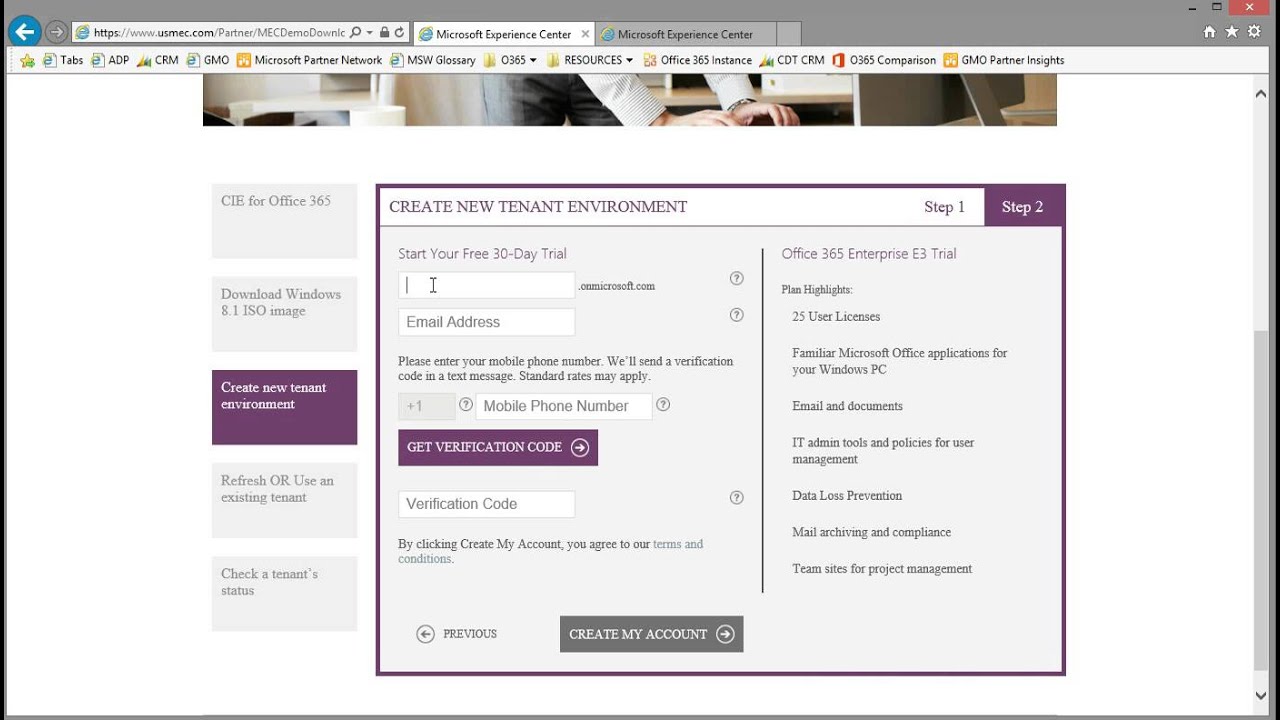1280x720 pixels.
Task: Click the '25 User Licenses' plan highlight
Action: point(836,316)
